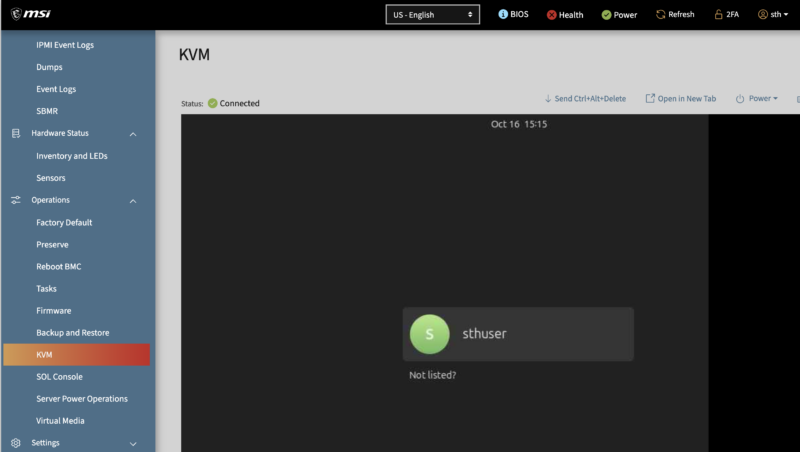
Task: Select Reboot BMC option
Action: tap(58, 266)
